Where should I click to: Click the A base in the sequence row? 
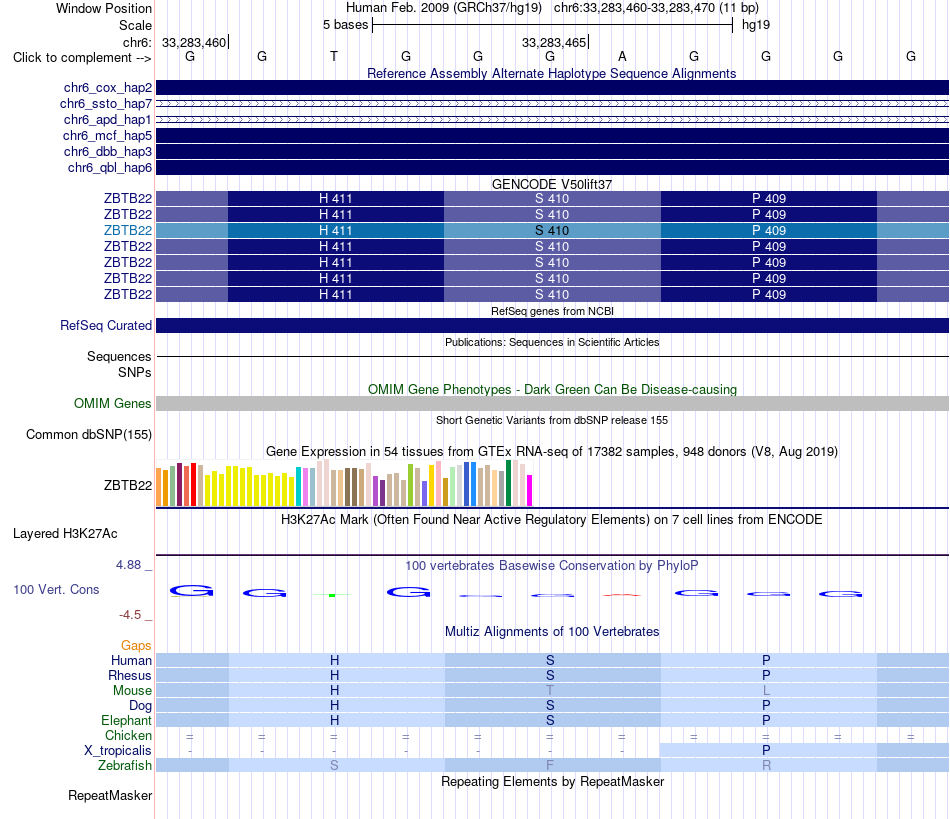622,56
